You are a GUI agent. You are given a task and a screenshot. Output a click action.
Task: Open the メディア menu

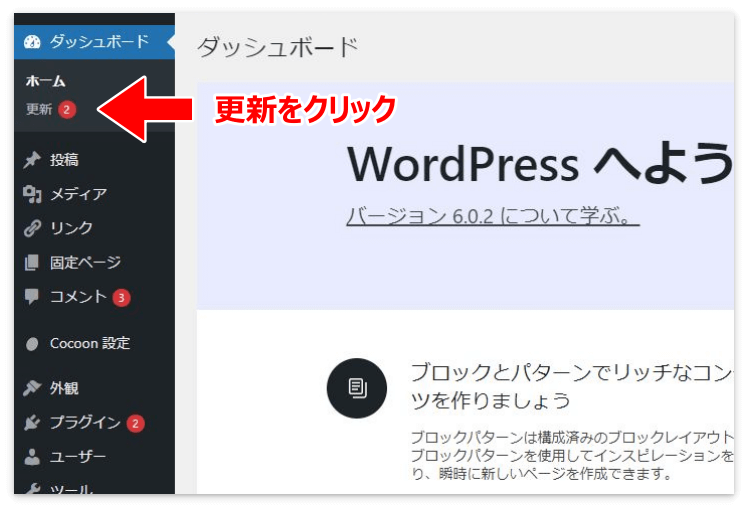[x=94, y=194]
